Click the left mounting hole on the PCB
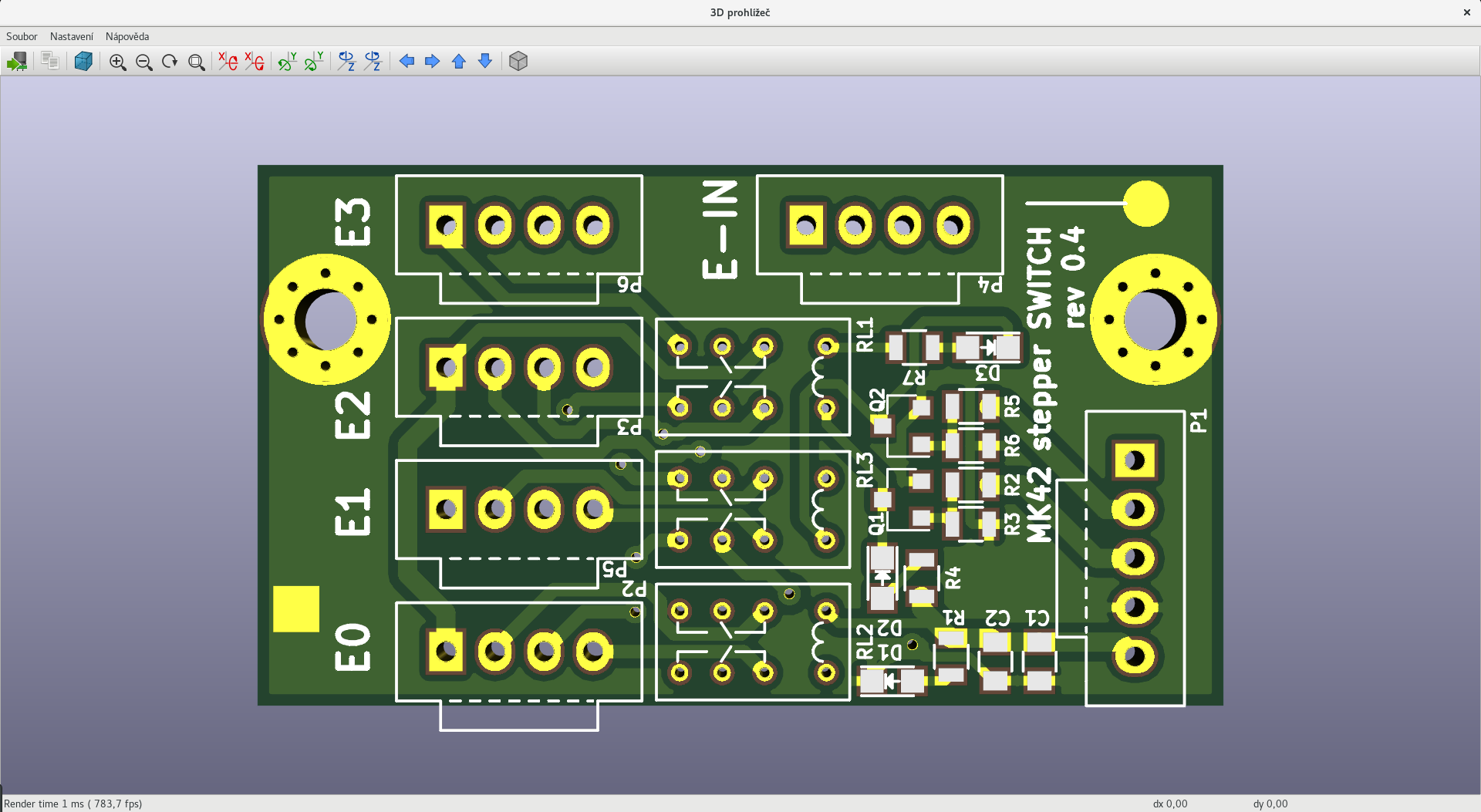This screenshot has width=1481, height=812. 326,319
